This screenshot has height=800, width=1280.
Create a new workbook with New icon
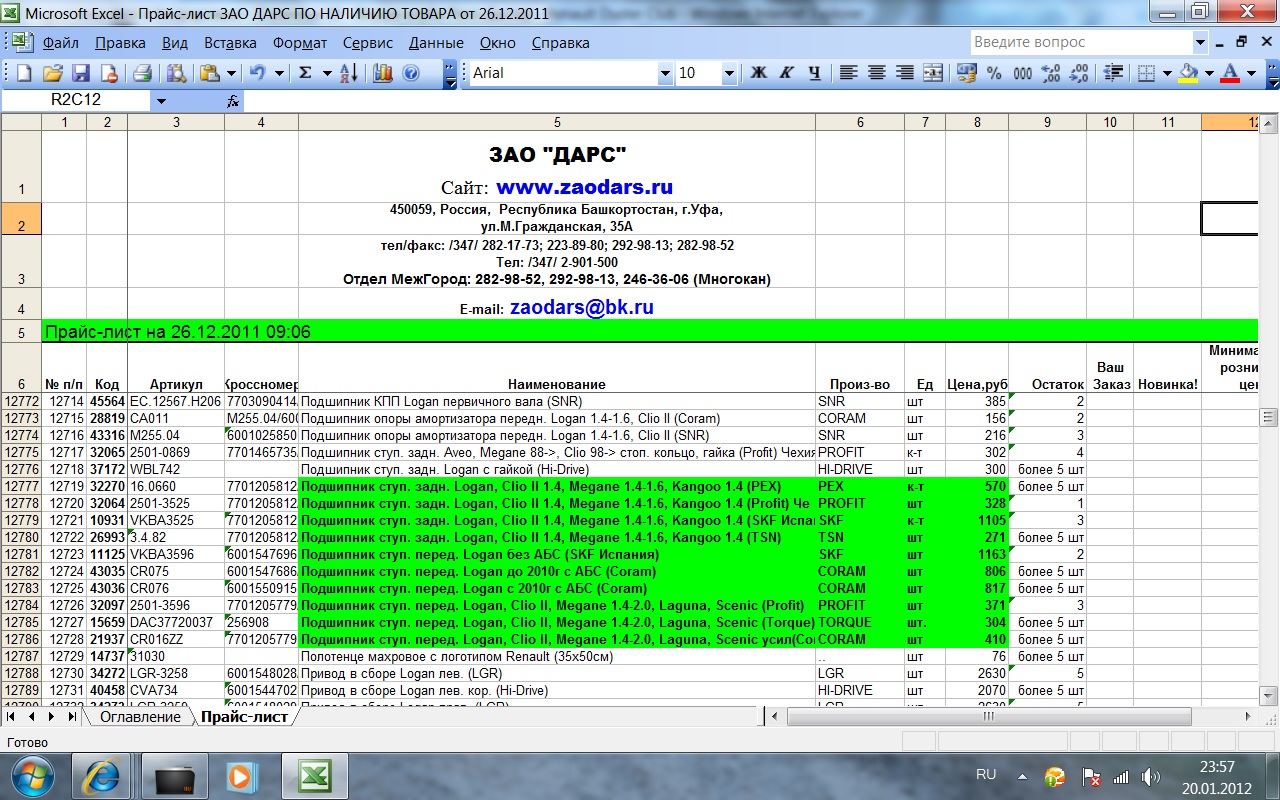click(x=24, y=73)
